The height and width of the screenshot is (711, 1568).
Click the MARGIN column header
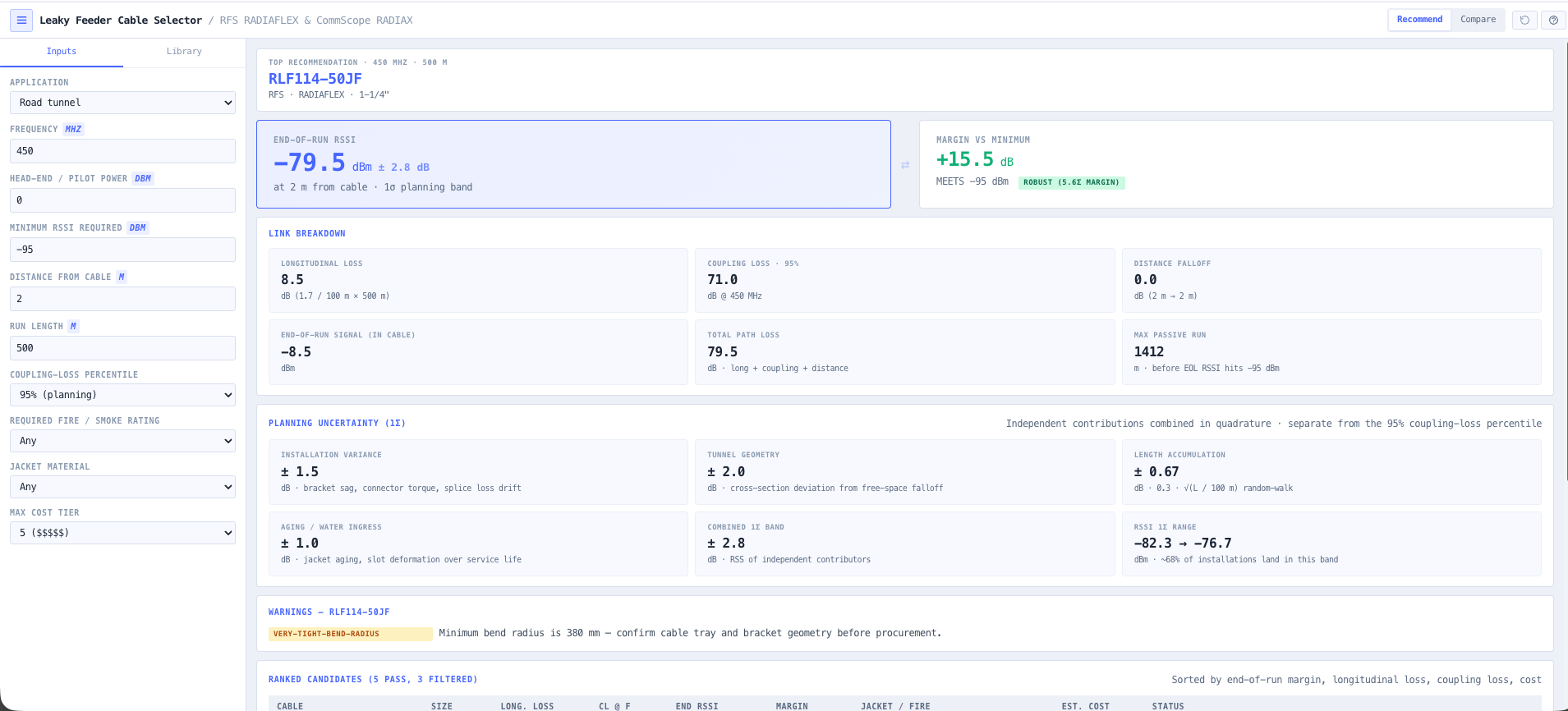pos(792,706)
